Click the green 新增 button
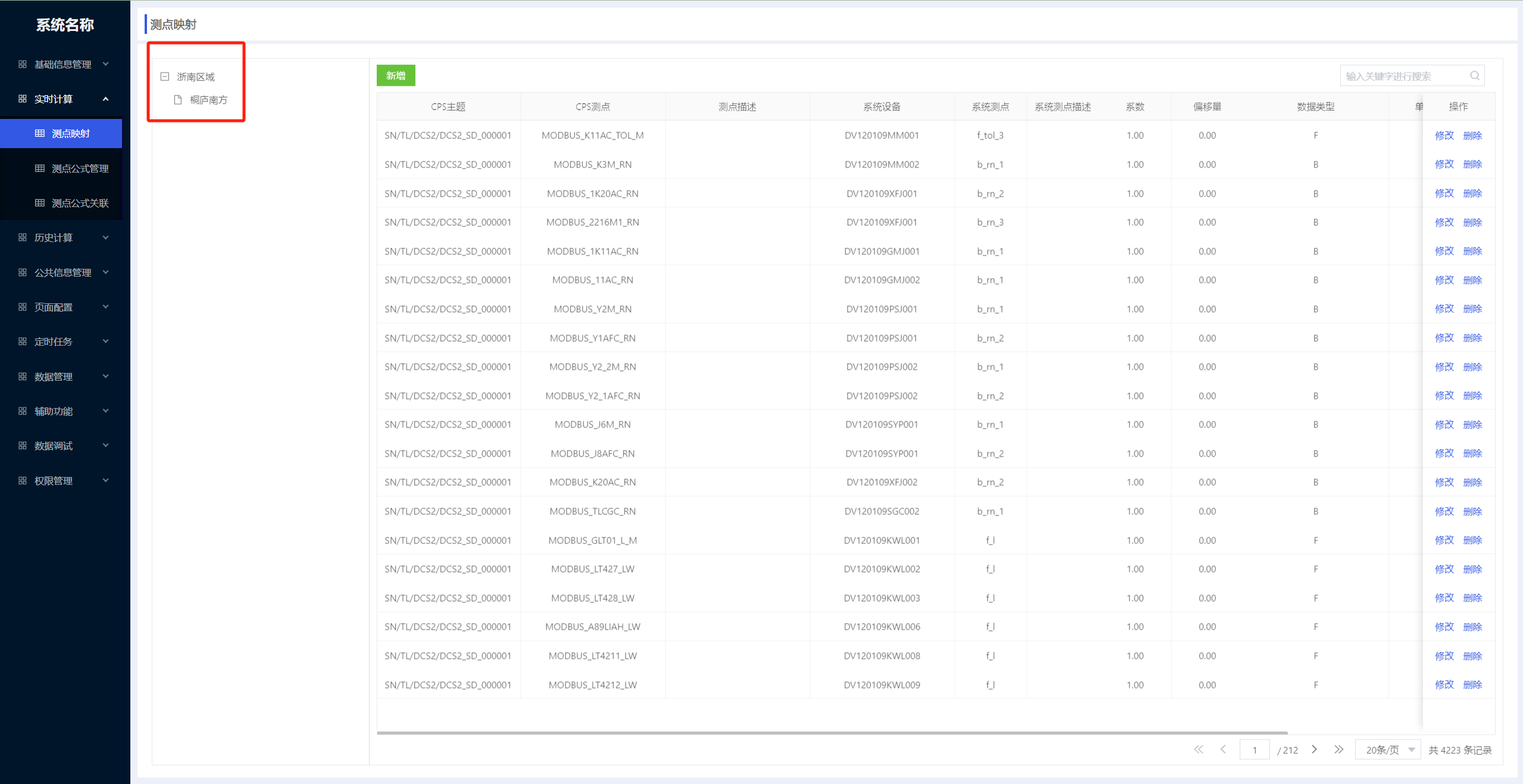This screenshot has width=1523, height=784. click(x=396, y=76)
